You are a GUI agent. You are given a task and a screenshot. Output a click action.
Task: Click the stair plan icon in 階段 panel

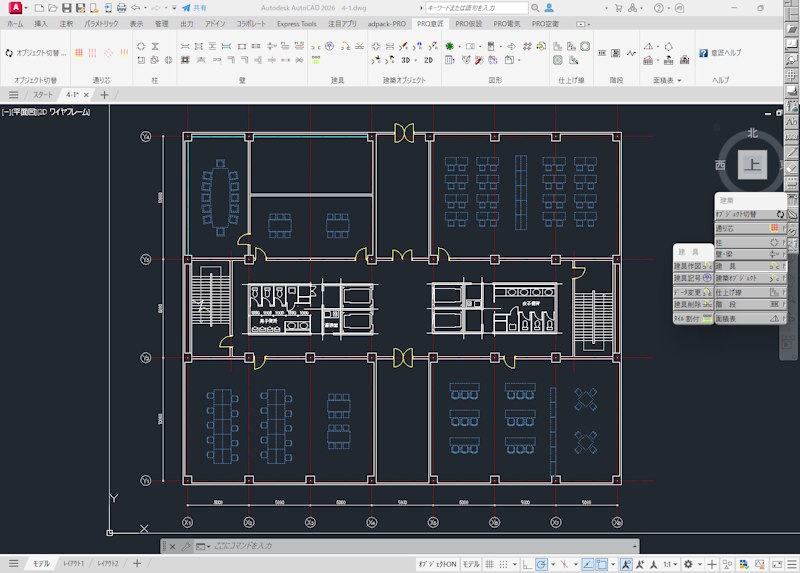pyautogui.click(x=602, y=53)
